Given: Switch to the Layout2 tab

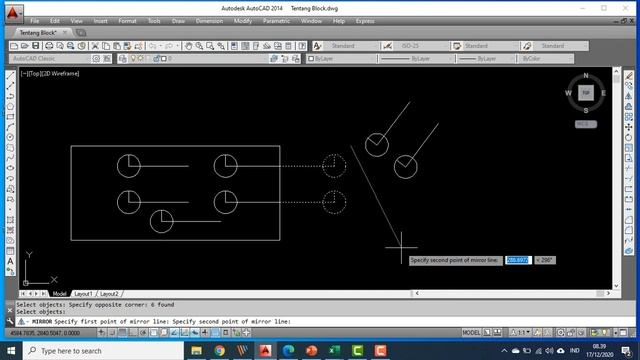Looking at the screenshot, I should coord(109,294).
